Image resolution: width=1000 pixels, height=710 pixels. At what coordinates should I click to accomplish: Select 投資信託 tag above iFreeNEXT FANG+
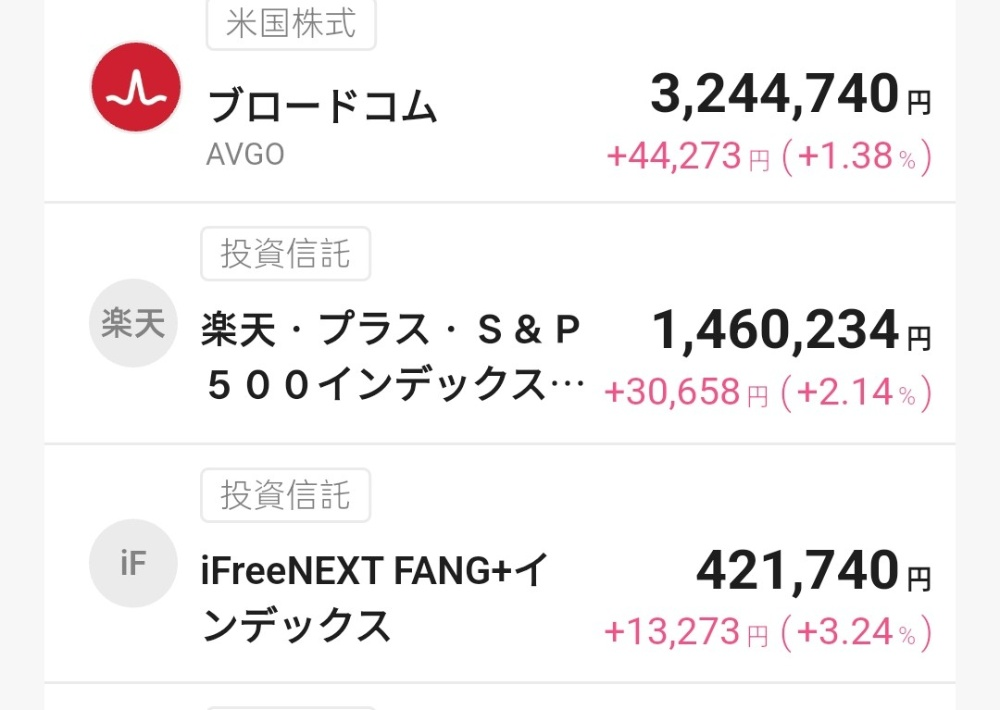286,495
